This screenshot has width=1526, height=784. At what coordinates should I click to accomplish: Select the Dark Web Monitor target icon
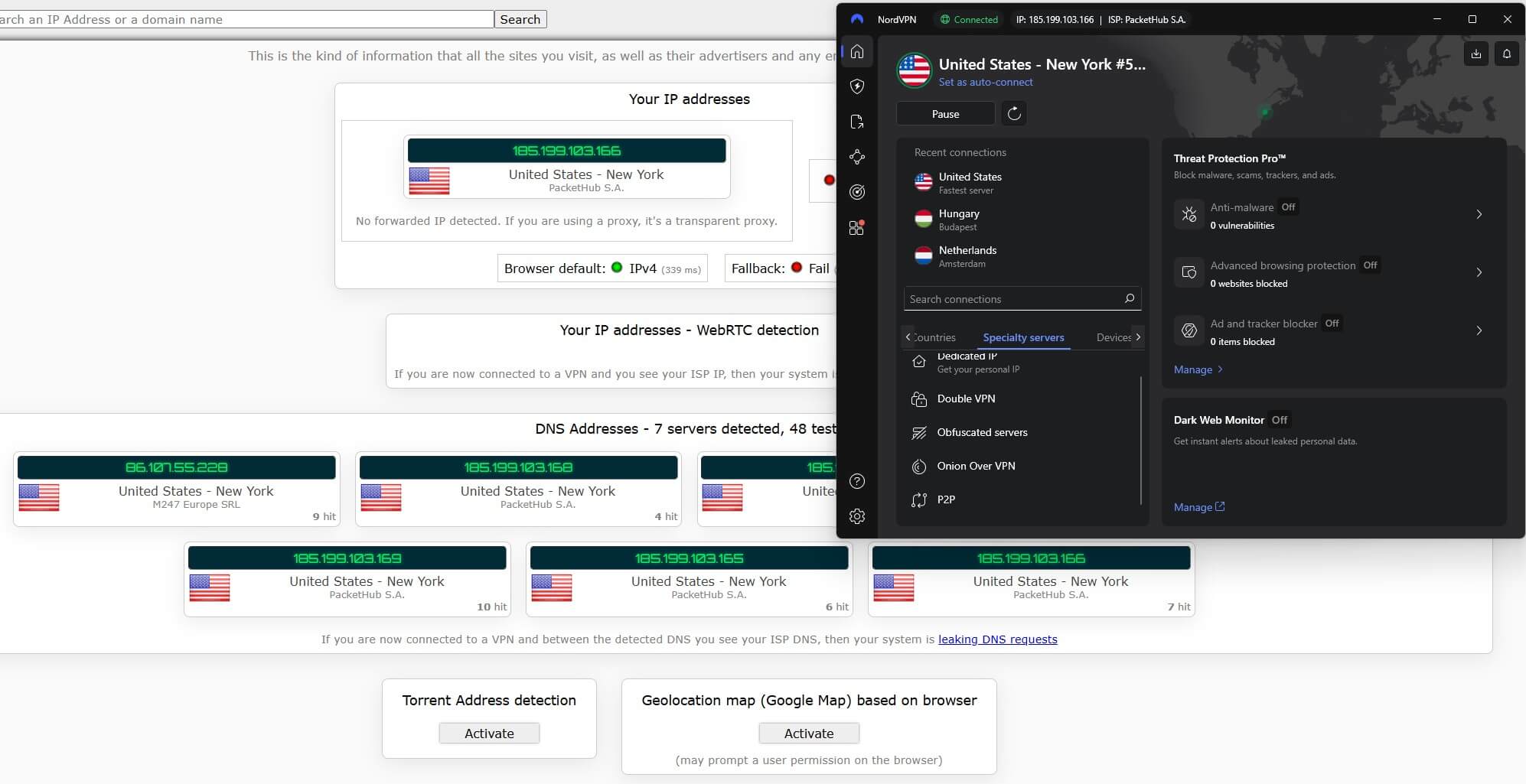[x=857, y=191]
